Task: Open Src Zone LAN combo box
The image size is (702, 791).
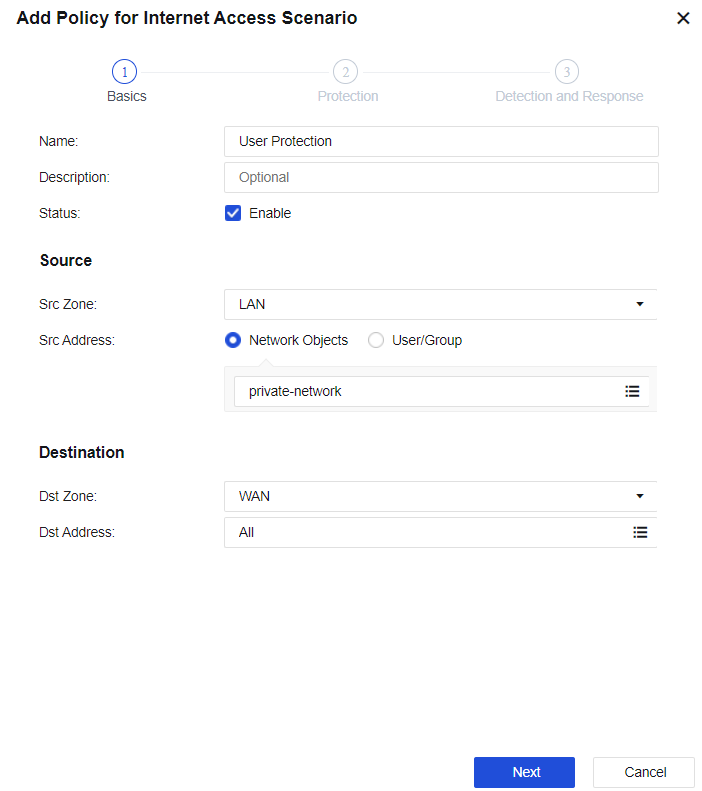Action: 430,304
